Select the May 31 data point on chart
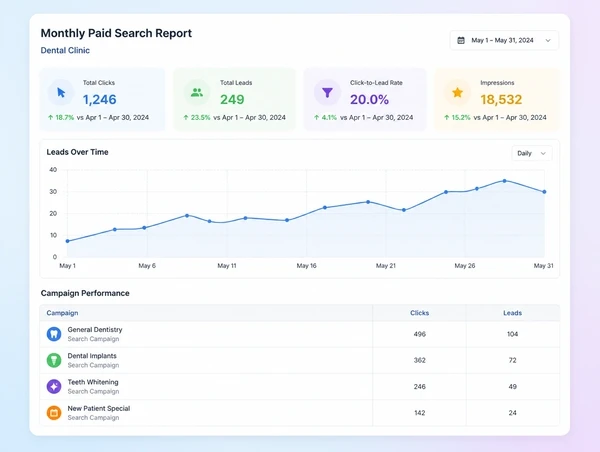 (x=544, y=192)
